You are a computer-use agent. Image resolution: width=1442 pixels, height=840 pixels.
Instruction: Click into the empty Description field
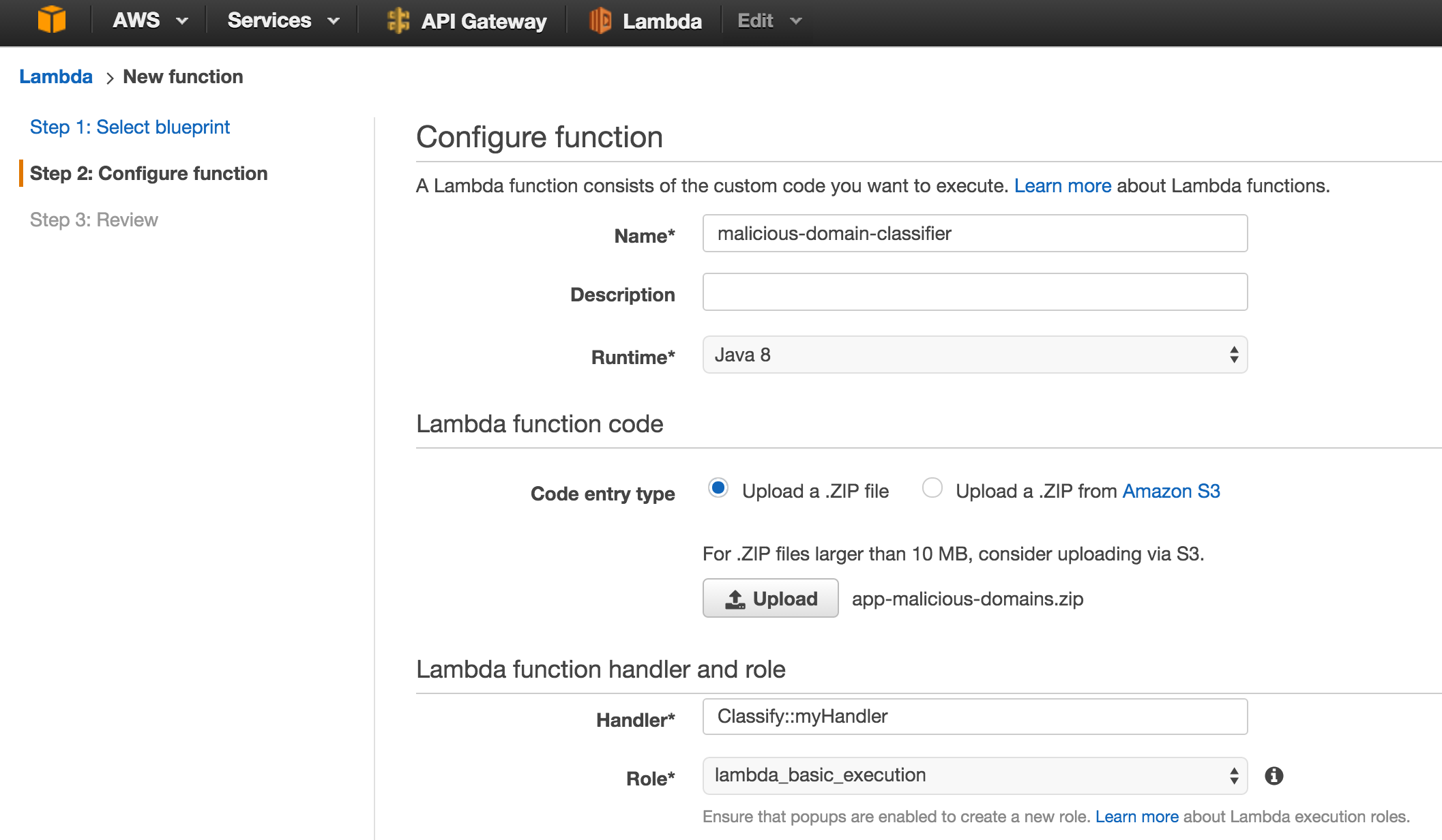(x=974, y=292)
